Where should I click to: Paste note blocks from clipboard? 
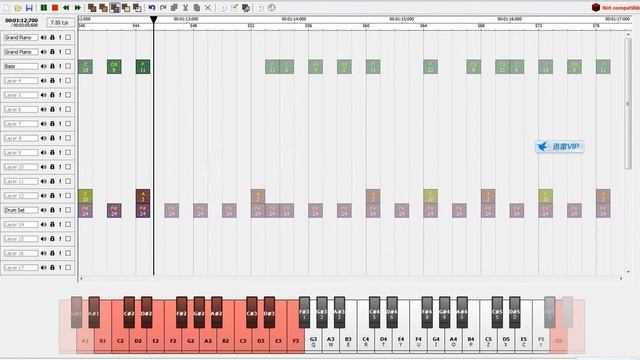click(x=196, y=8)
